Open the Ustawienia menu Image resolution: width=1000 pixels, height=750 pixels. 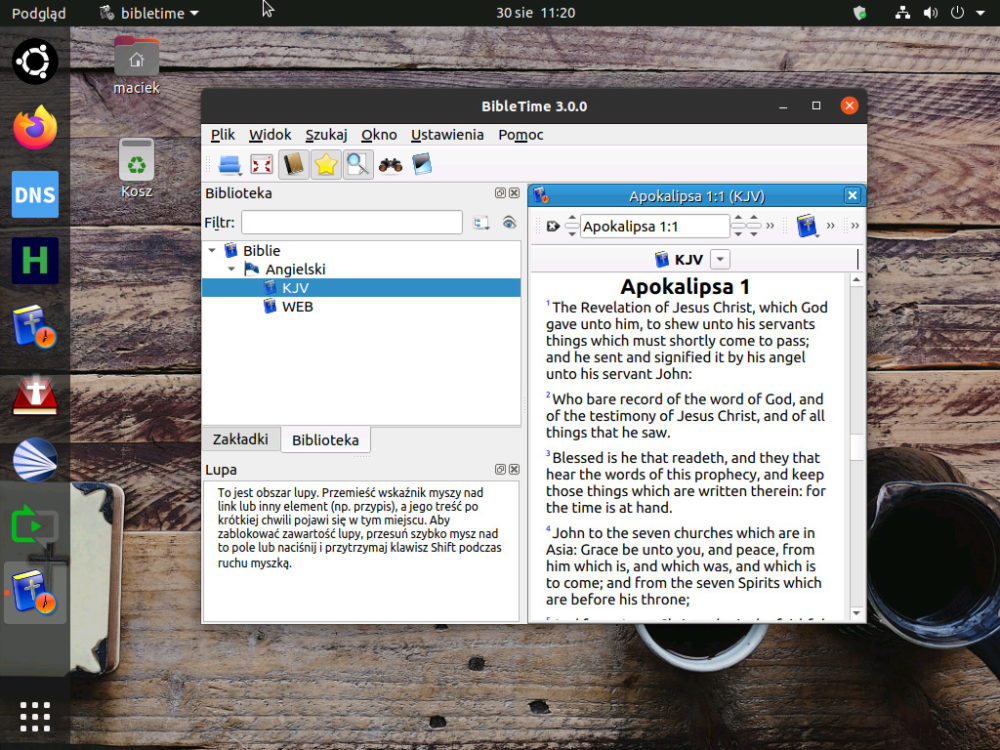coord(447,135)
